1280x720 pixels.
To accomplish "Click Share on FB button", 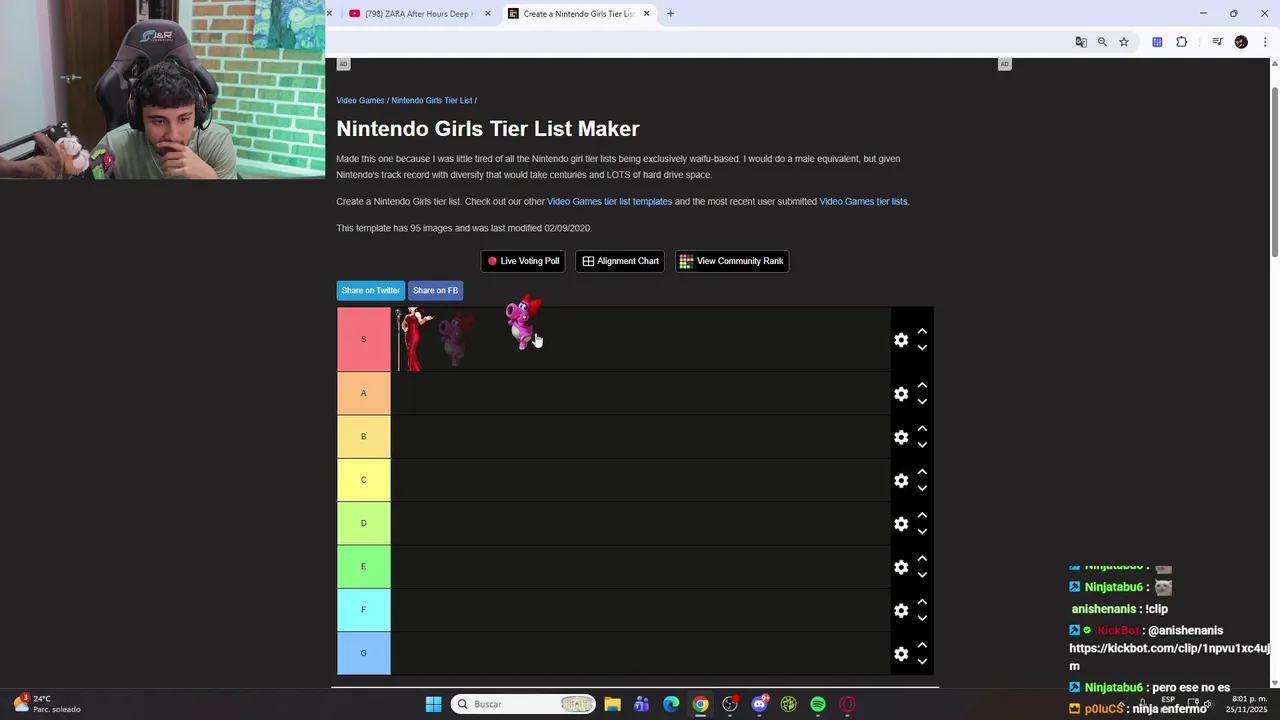I will [x=435, y=290].
